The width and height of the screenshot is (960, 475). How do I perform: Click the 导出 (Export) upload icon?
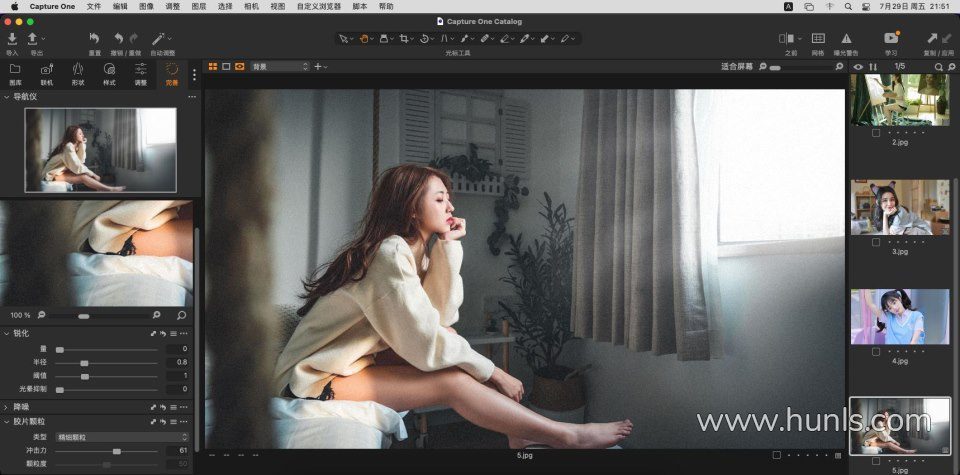[32, 39]
